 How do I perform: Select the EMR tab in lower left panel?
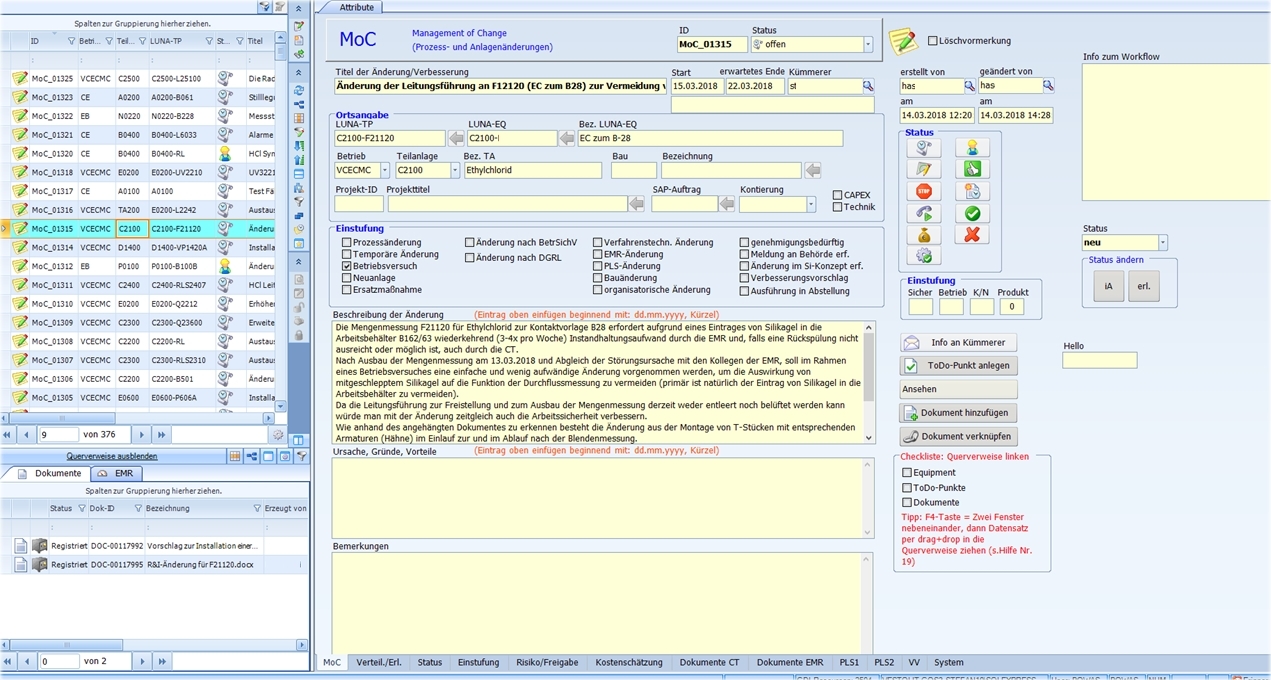click(x=116, y=473)
